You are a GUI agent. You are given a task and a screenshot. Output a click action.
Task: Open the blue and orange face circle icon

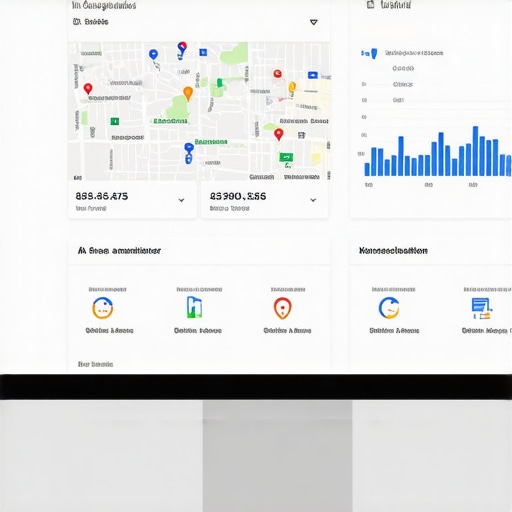103,308
